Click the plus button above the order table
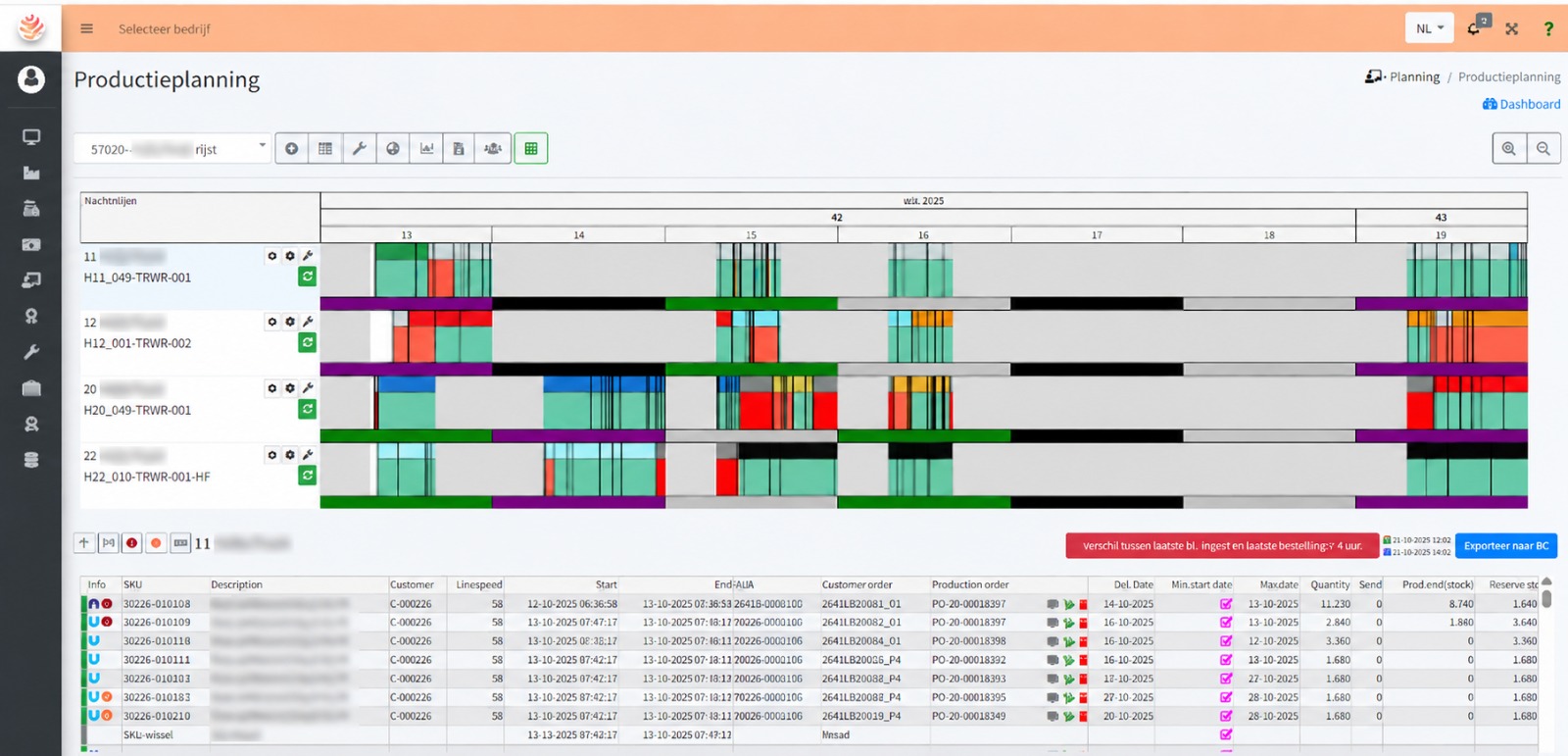This screenshot has width=1568, height=756. (x=84, y=542)
